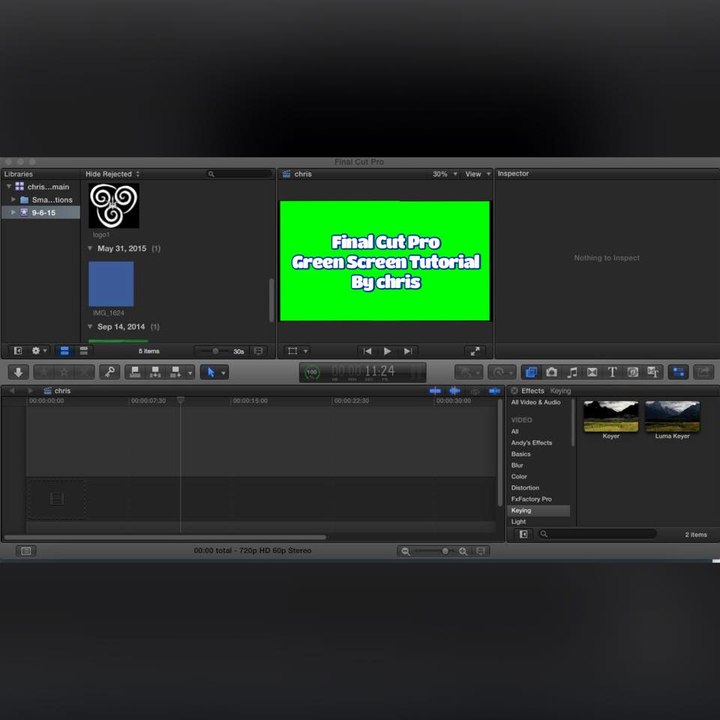This screenshot has height=720, width=720.
Task: Switch browser to list view
Action: (x=84, y=351)
